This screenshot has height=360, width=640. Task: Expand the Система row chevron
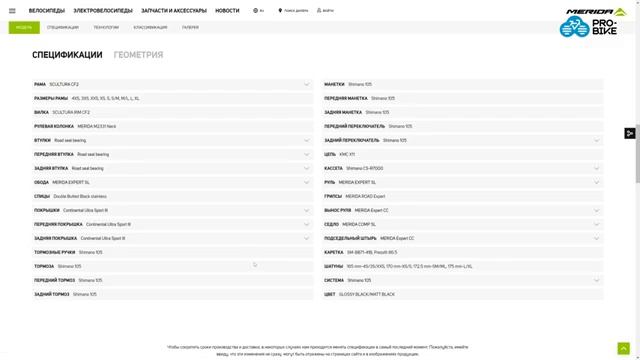[596, 280]
